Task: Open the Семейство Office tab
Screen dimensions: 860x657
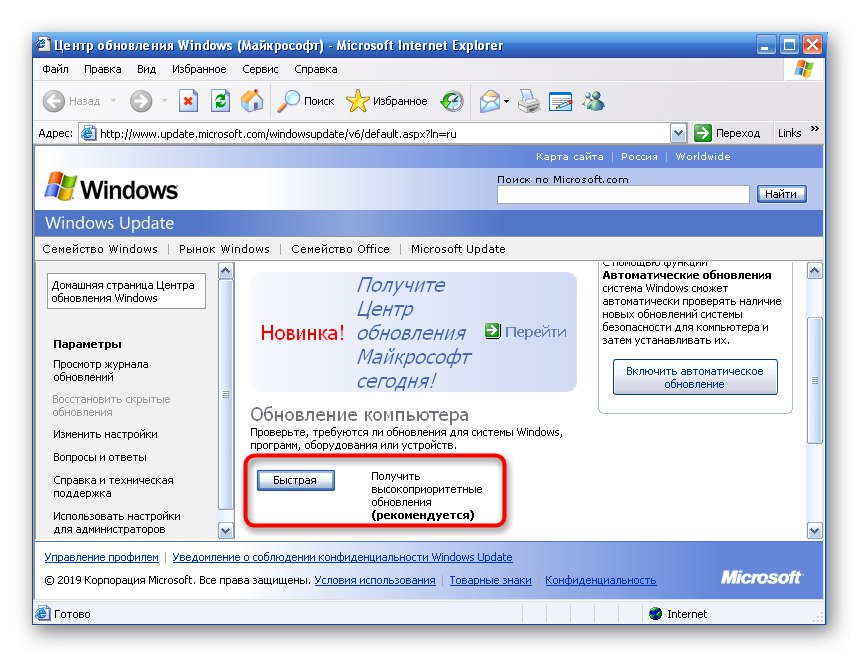Action: click(340, 249)
